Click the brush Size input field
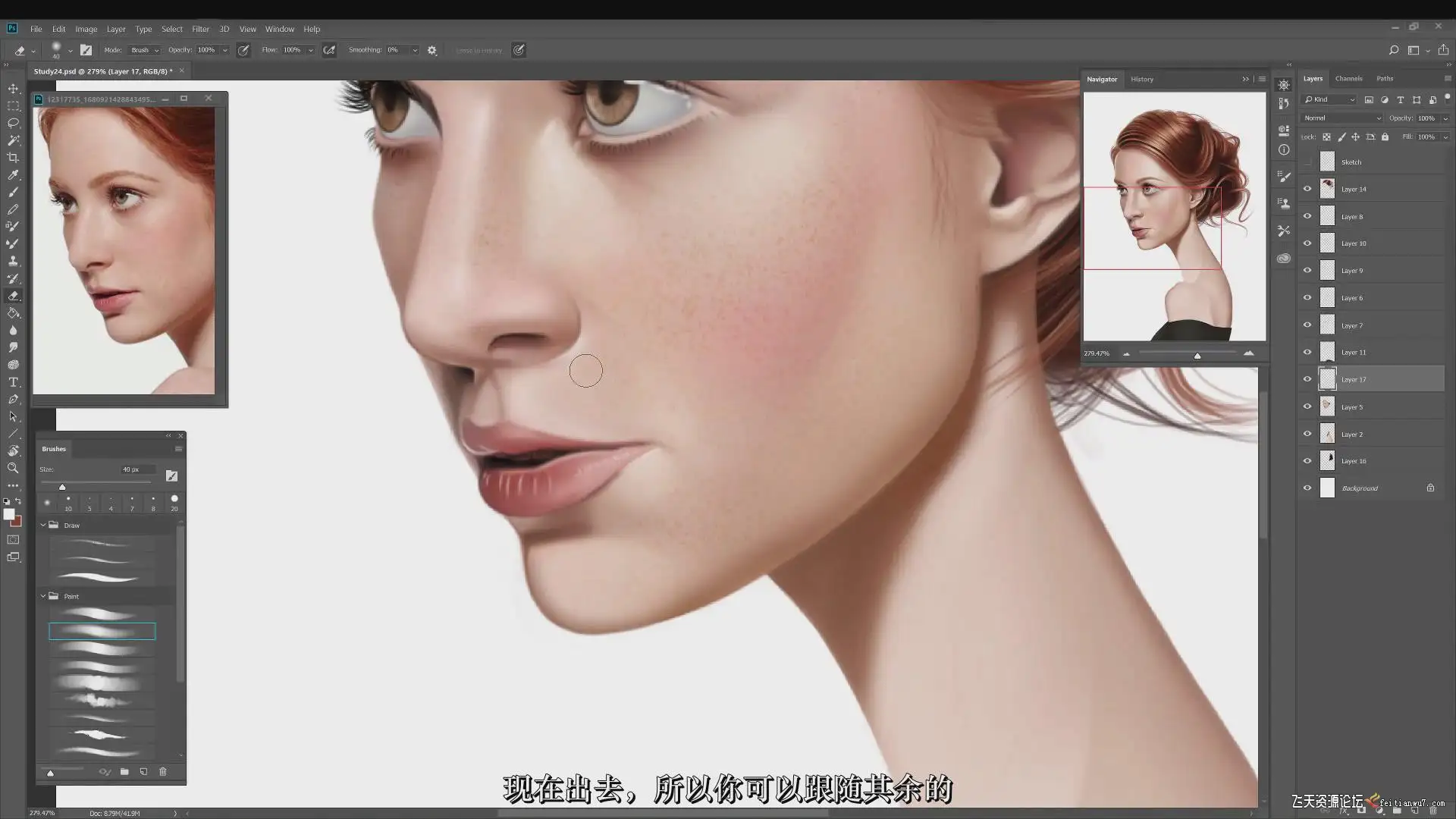The image size is (1456, 819). click(138, 469)
